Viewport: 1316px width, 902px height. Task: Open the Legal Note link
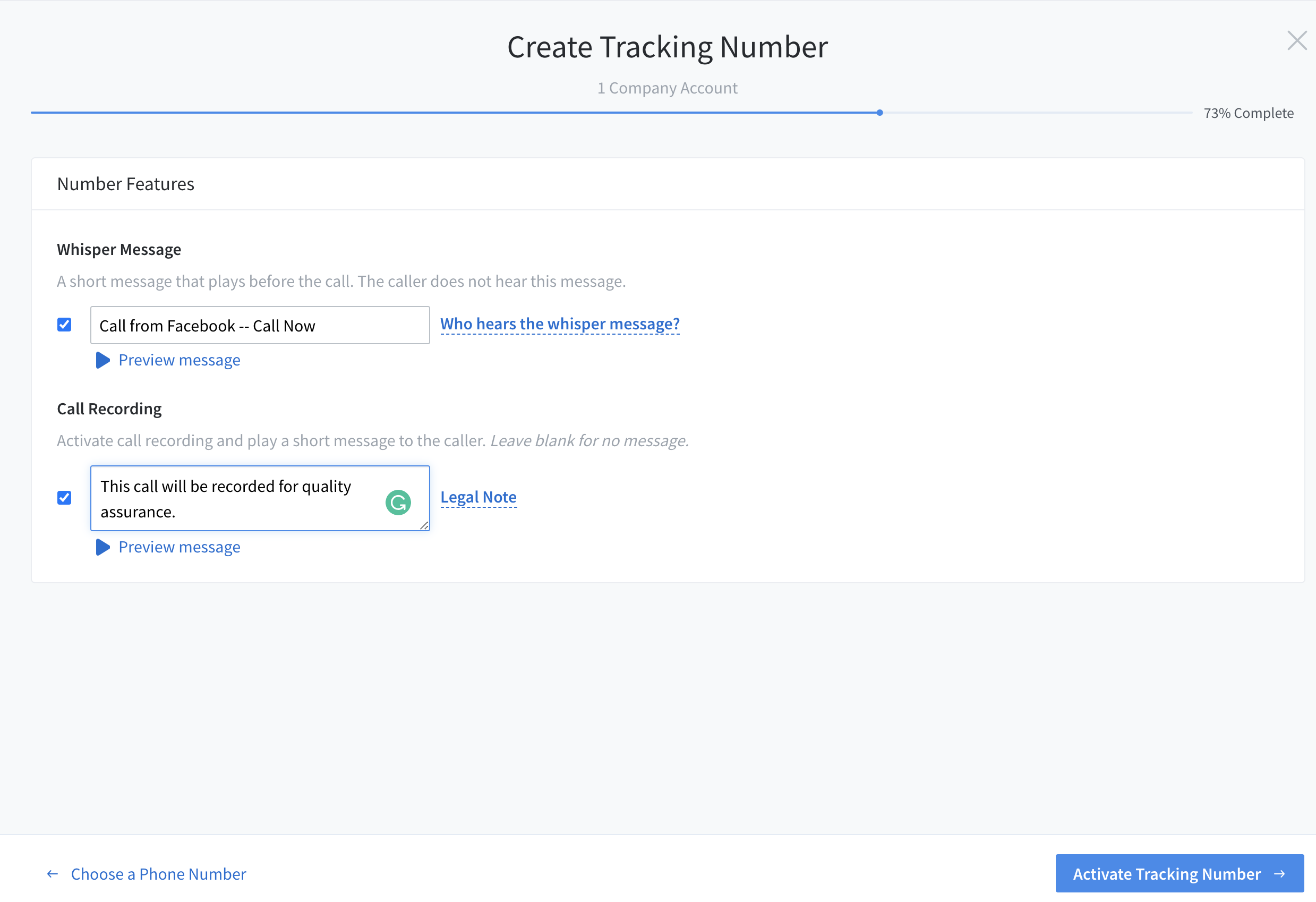[x=478, y=497]
